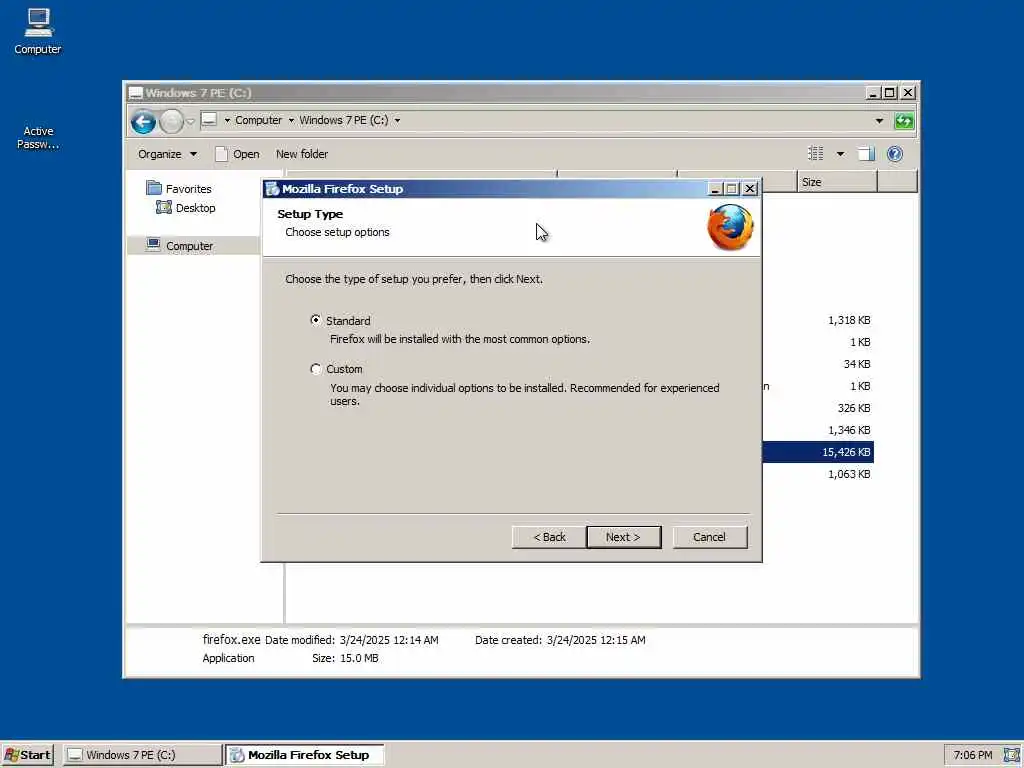The height and width of the screenshot is (768, 1024).
Task: Click Explorer's blue Back arrow
Action: click(x=143, y=121)
